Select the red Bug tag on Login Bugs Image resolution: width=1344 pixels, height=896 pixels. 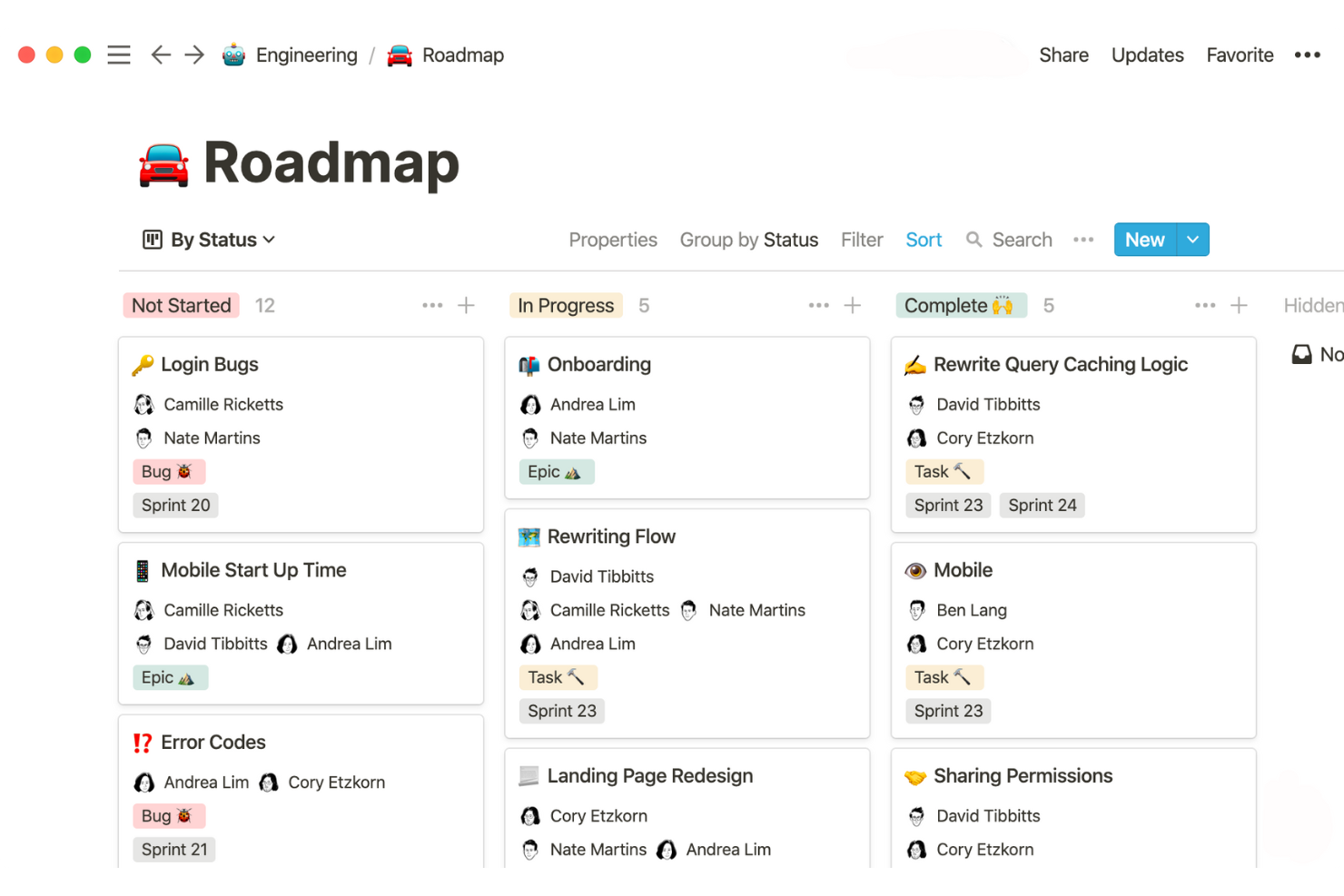pyautogui.click(x=168, y=472)
